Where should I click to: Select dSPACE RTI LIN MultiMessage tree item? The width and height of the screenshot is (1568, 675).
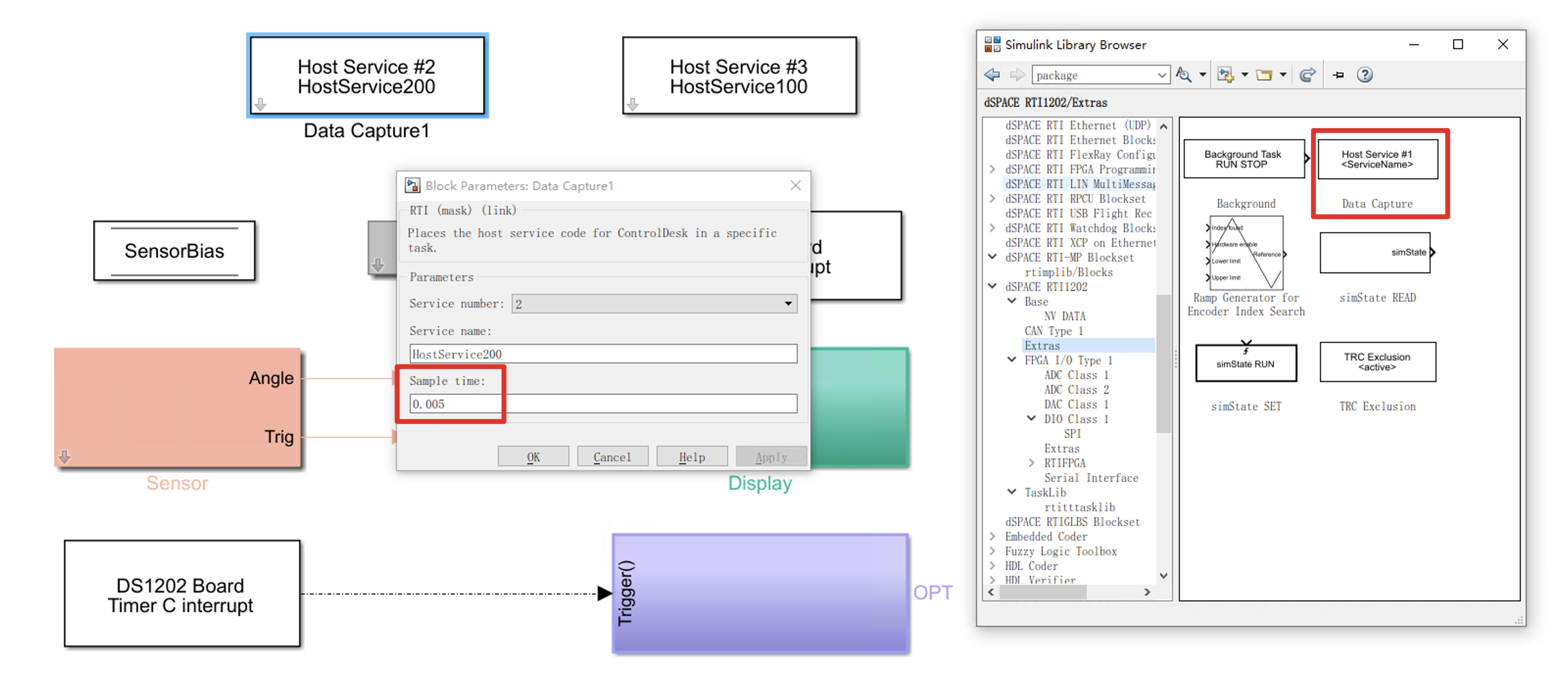(1080, 184)
